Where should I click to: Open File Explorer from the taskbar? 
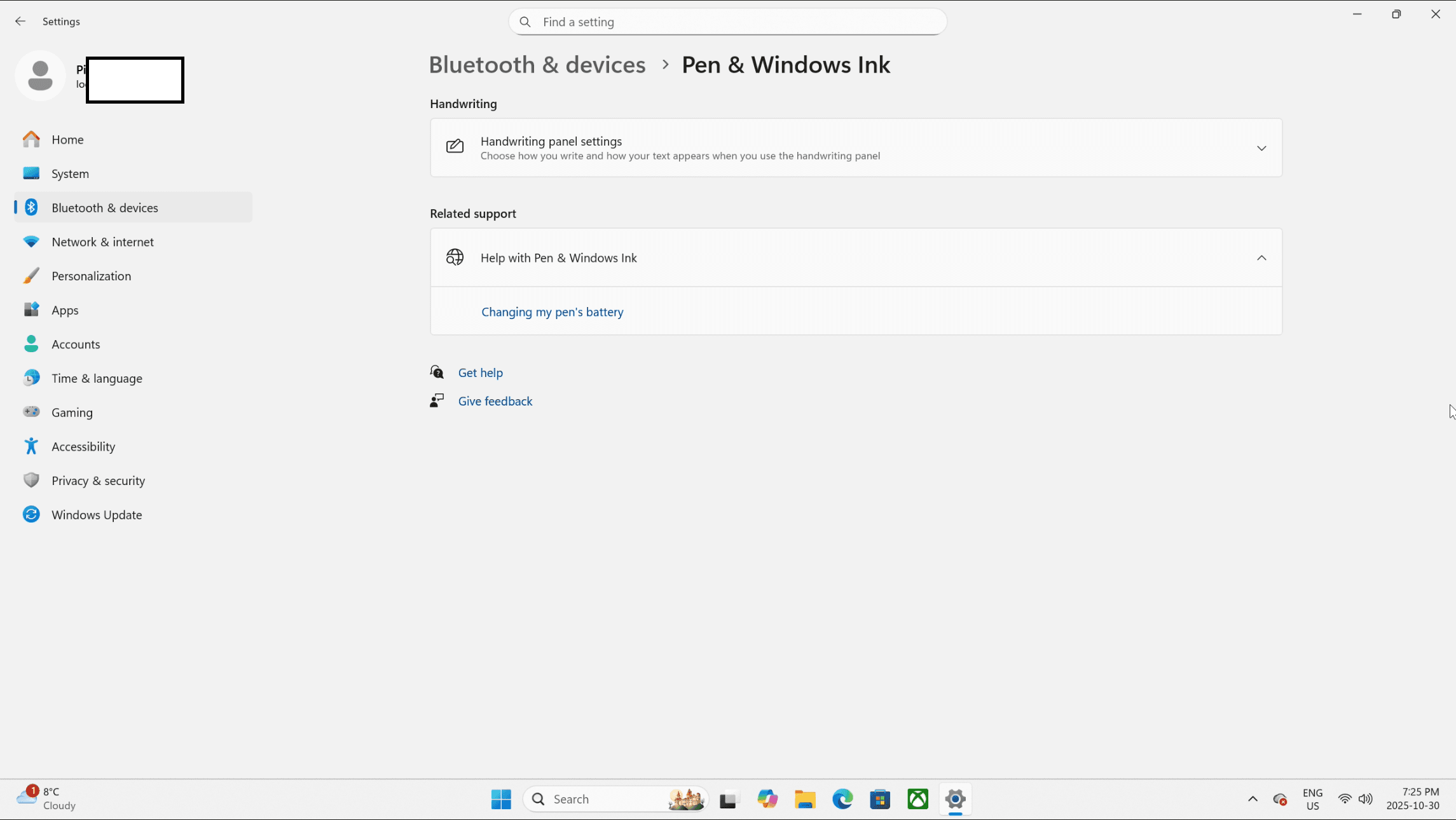(x=805, y=799)
